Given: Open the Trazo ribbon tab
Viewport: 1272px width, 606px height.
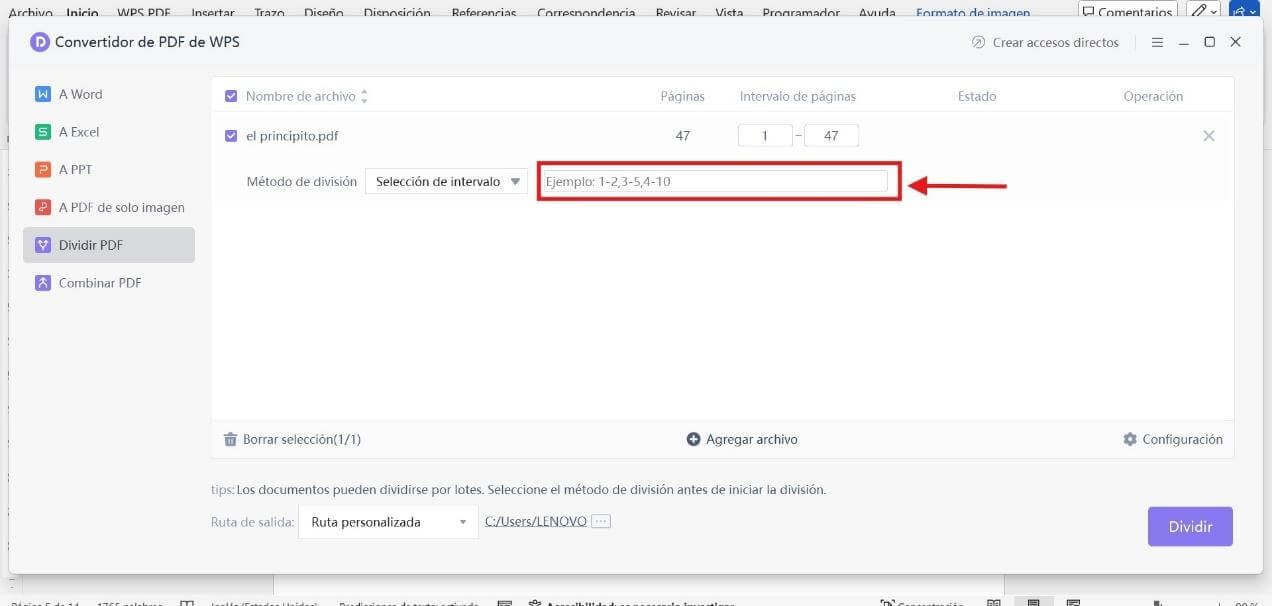Looking at the screenshot, I should pos(269,13).
